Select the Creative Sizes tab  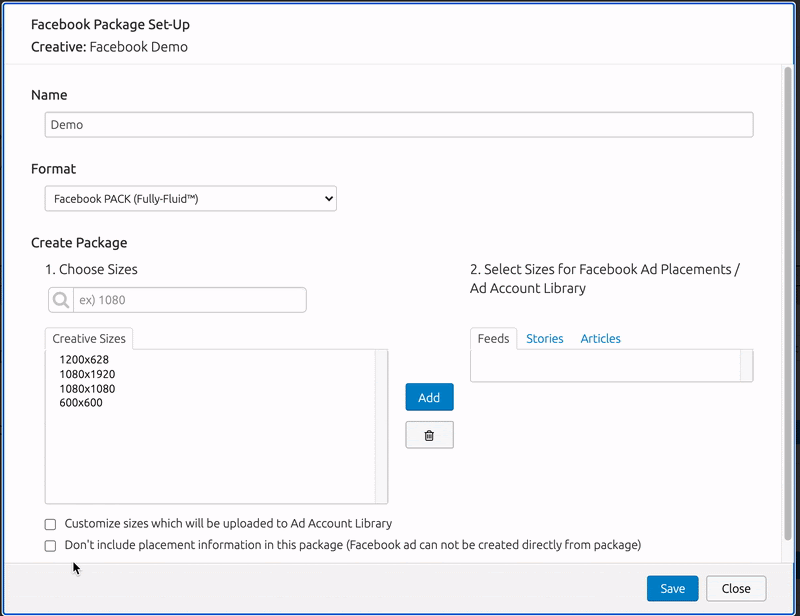(x=89, y=338)
